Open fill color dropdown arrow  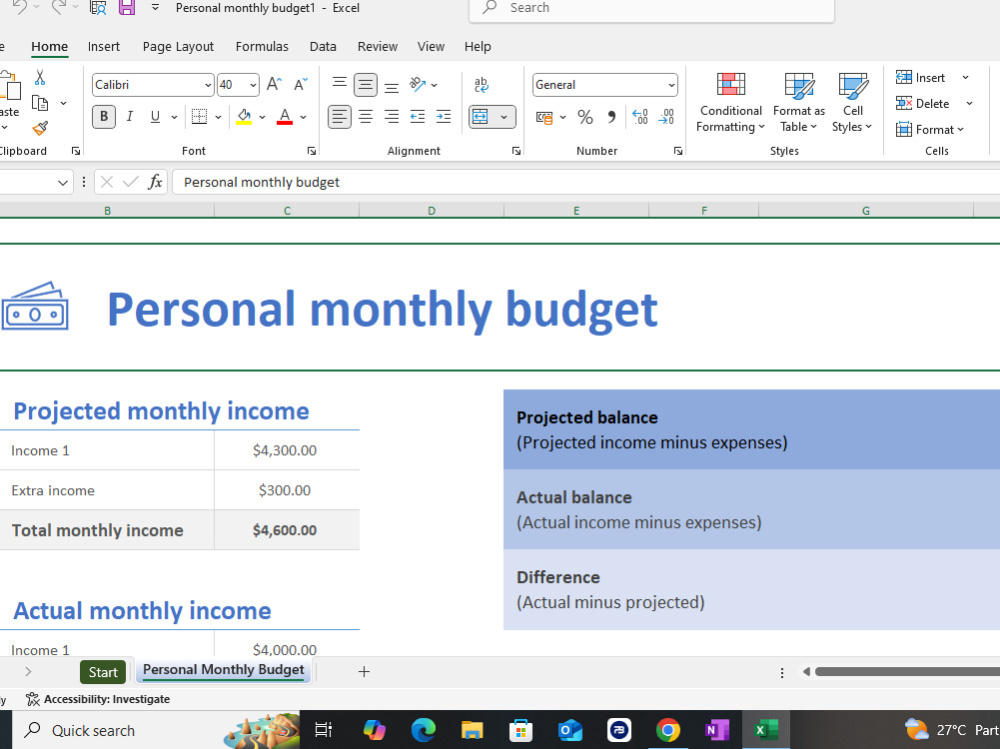pyautogui.click(x=262, y=117)
